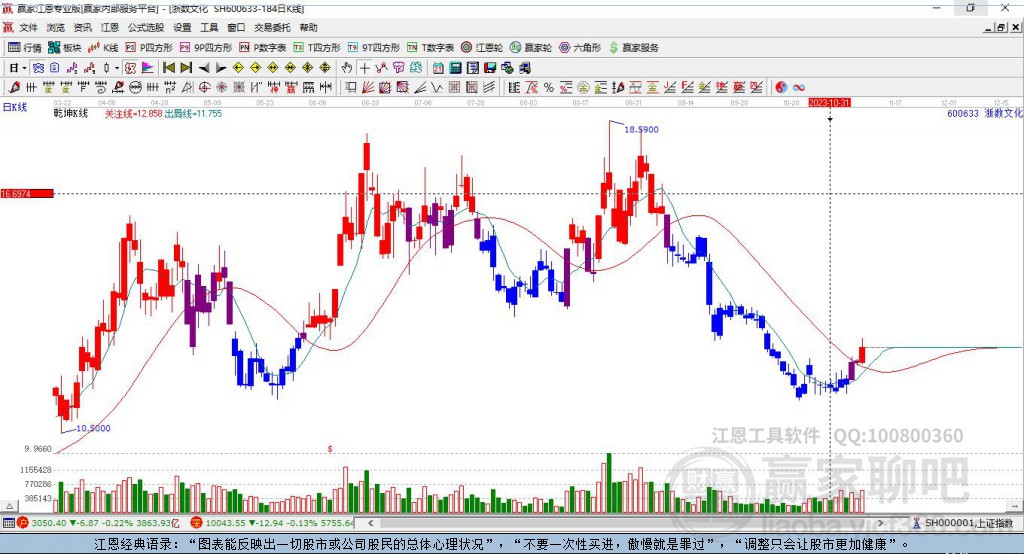Click the 沪 index 3050.40 status

point(98,523)
